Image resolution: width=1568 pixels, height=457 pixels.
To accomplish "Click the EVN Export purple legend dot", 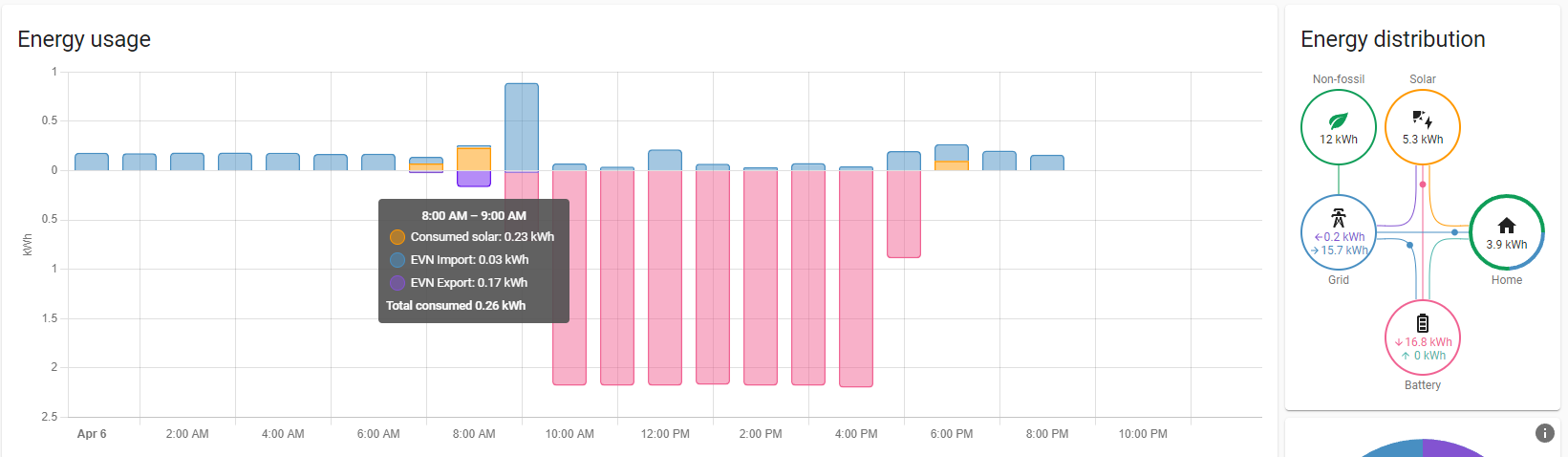I will (397, 283).
